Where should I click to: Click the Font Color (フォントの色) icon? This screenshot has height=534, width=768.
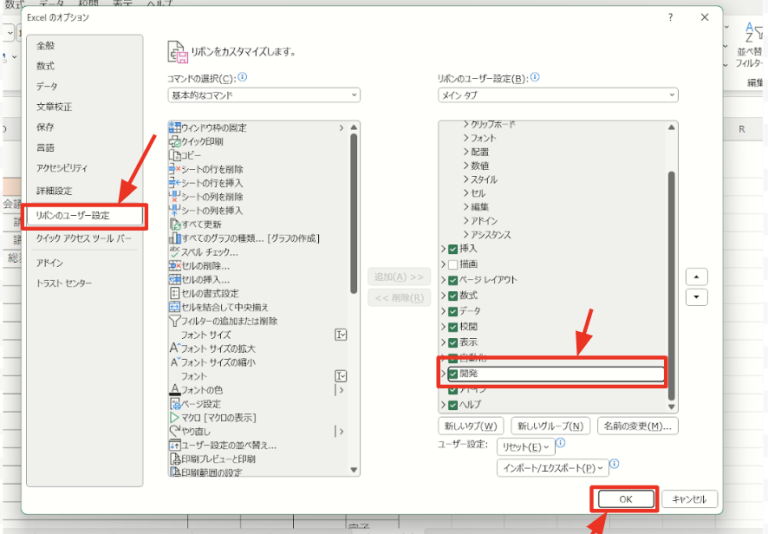click(x=175, y=389)
